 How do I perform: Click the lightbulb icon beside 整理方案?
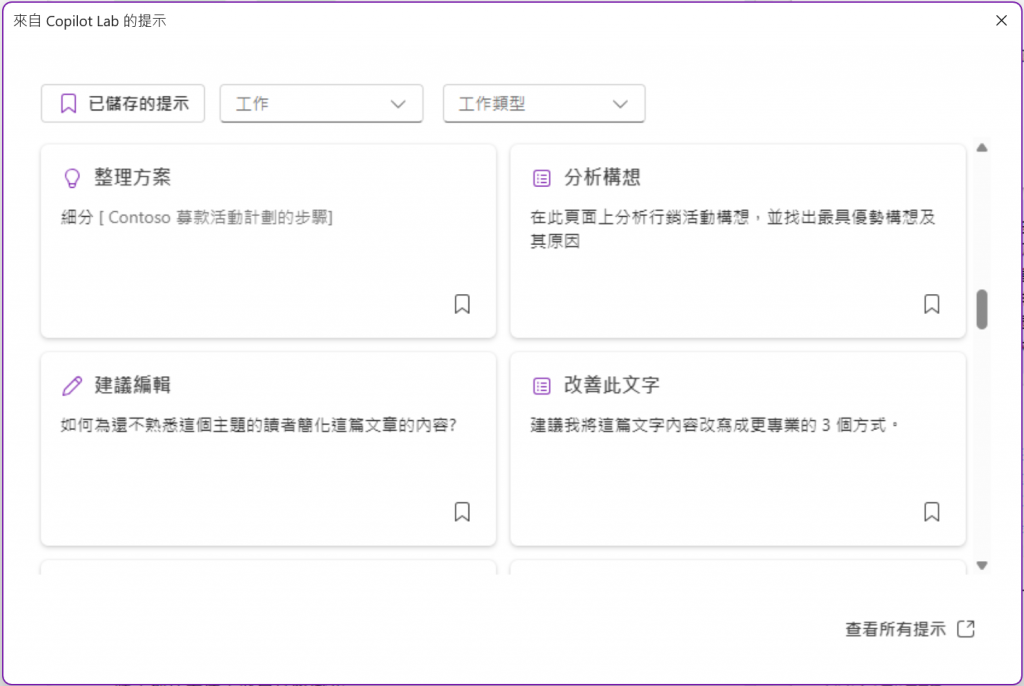72,178
